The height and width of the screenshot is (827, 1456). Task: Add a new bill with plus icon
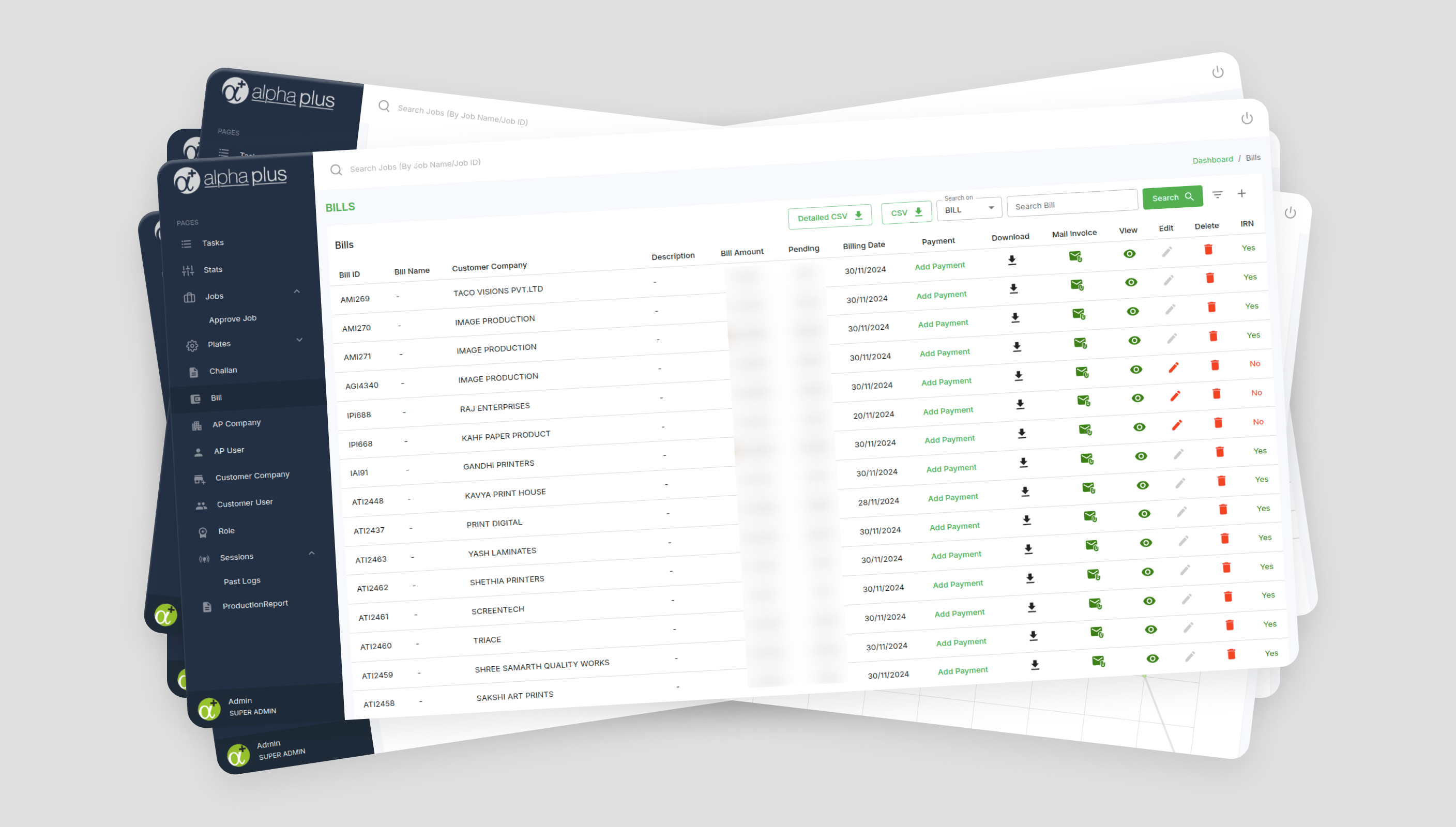click(x=1242, y=193)
